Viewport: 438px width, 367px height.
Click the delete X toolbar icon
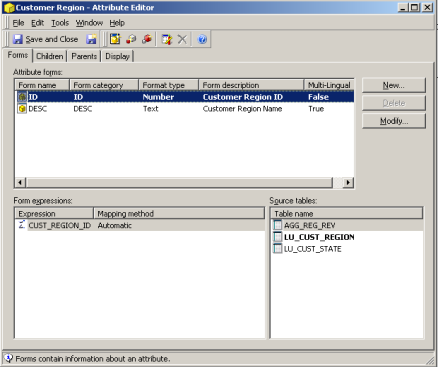pos(182,39)
